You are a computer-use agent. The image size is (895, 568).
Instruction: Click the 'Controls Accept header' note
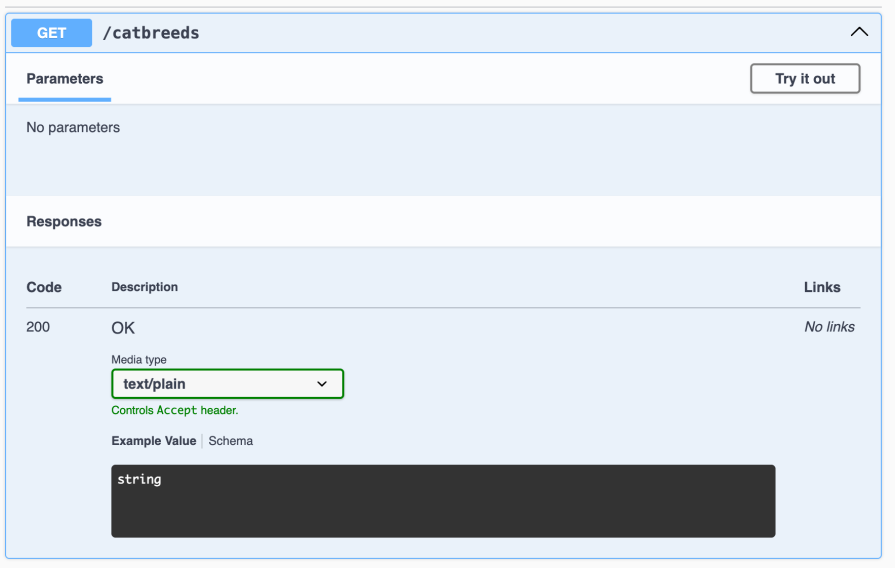coord(175,410)
